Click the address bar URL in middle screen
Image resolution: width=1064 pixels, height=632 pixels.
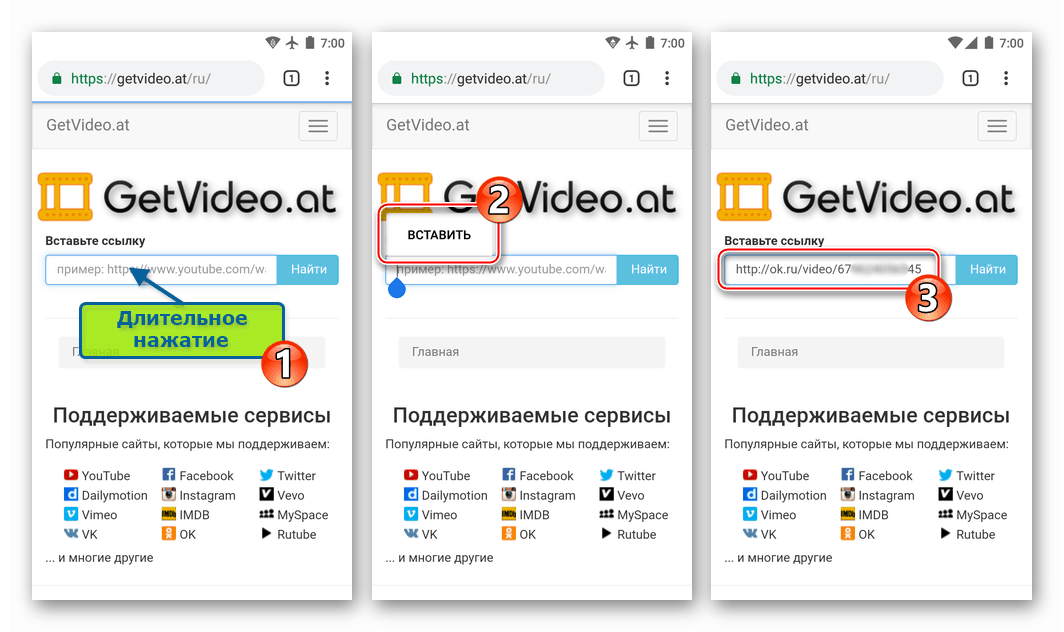(480, 79)
